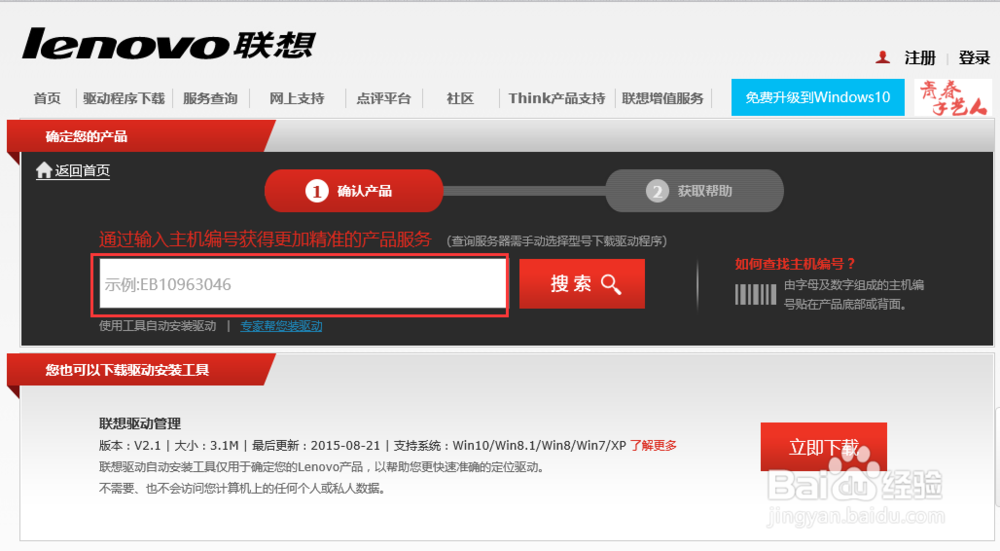Open the 社区 menu item
This screenshot has width=1000, height=551.
[460, 98]
